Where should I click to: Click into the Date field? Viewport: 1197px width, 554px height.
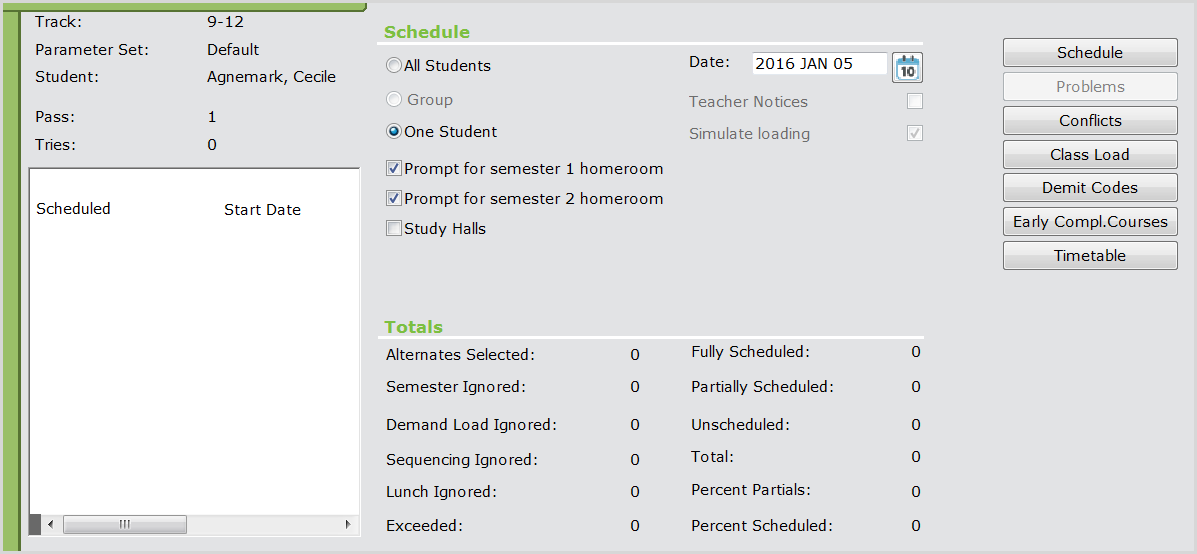tap(818, 64)
